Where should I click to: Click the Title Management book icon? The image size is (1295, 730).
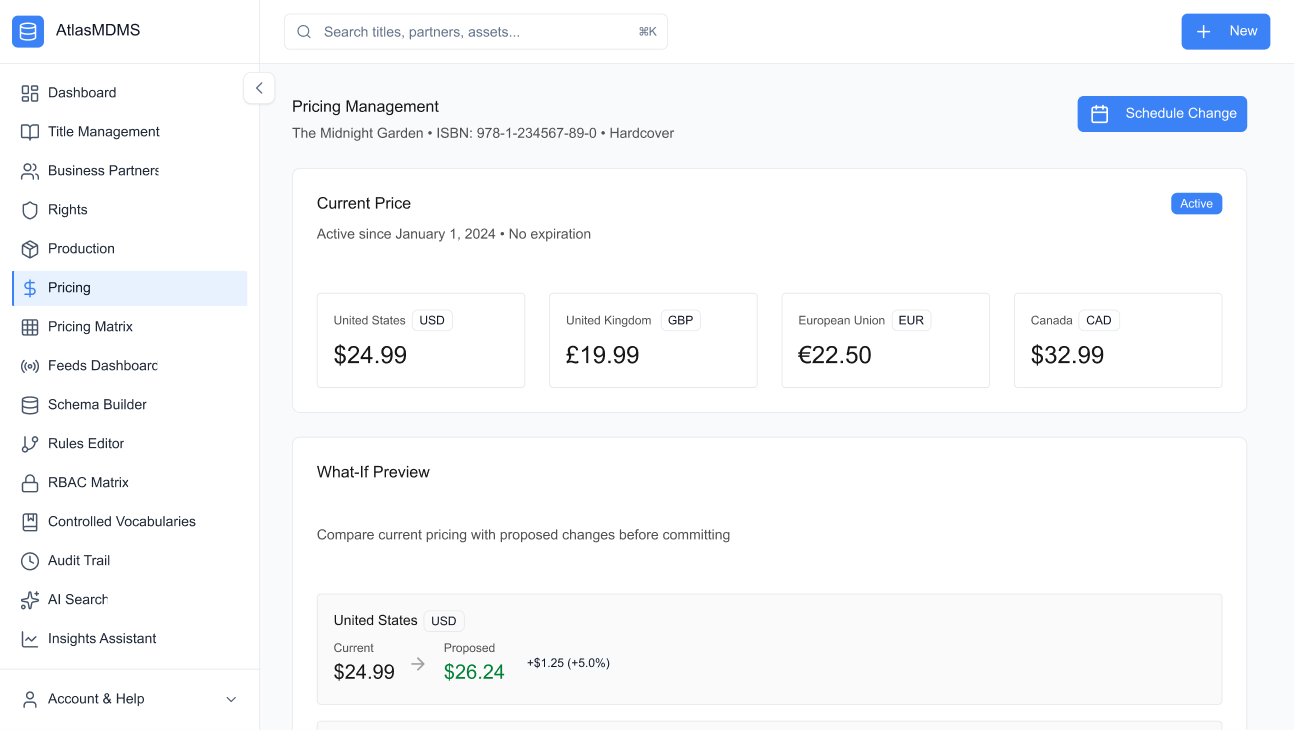[30, 132]
